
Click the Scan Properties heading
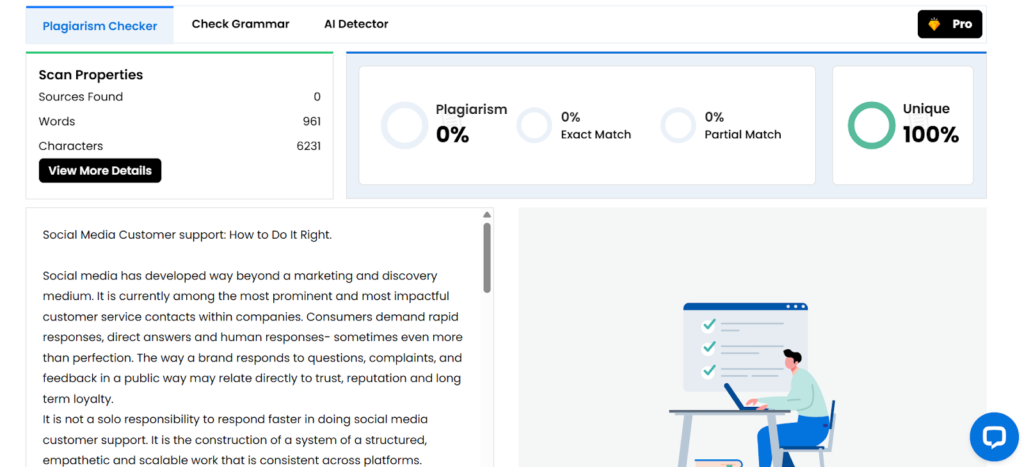point(91,75)
